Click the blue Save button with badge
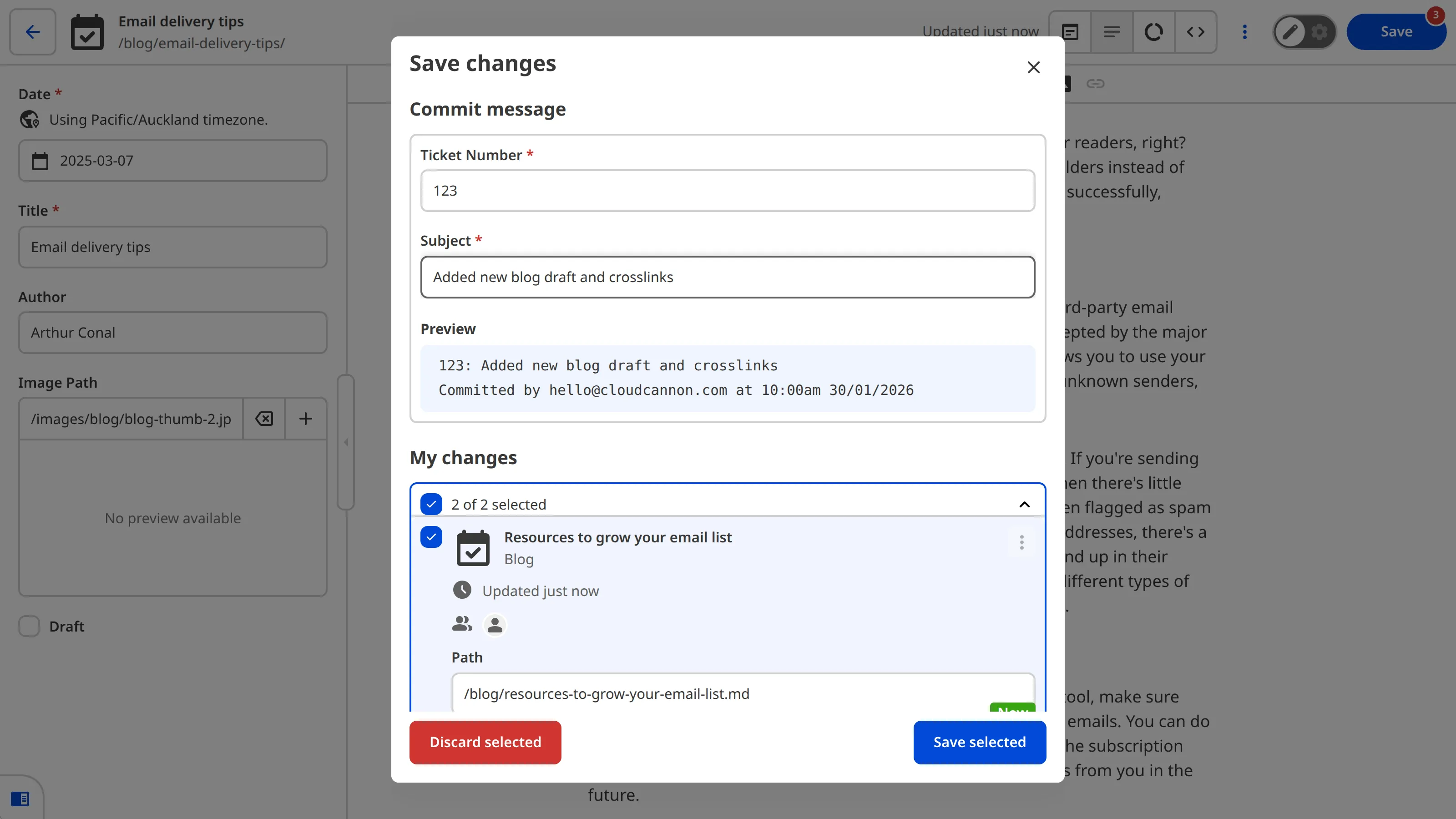 click(1397, 31)
